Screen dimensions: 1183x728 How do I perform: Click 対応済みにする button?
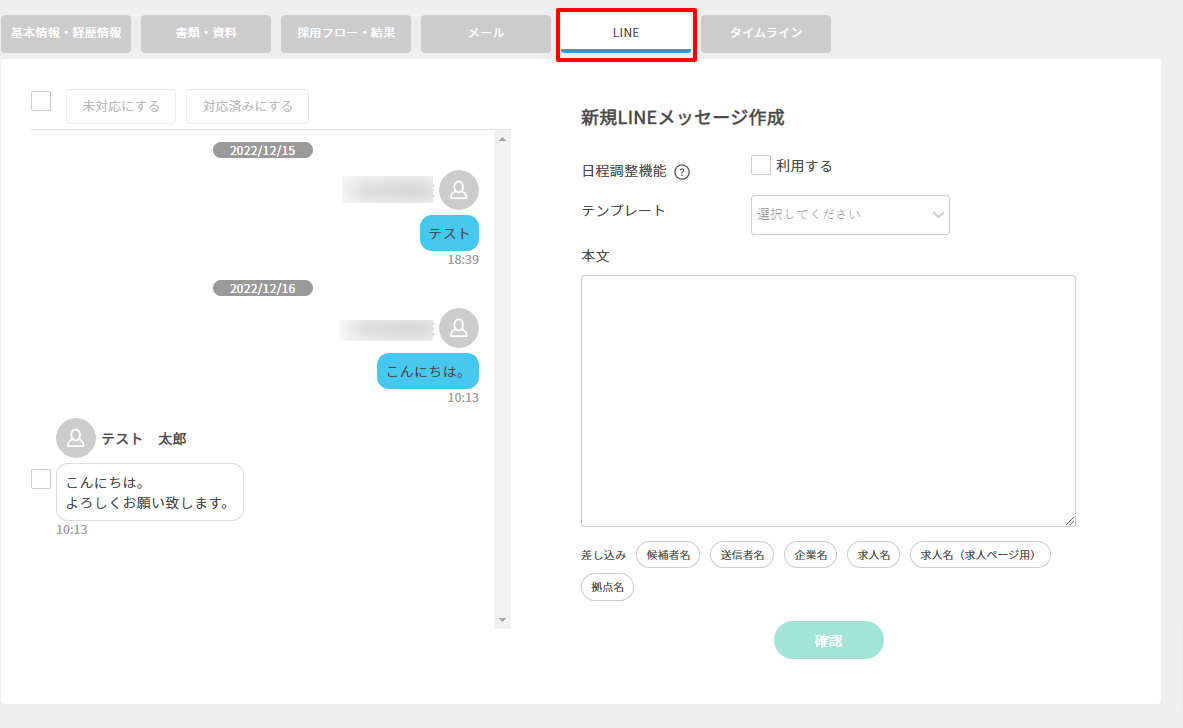pos(247,106)
